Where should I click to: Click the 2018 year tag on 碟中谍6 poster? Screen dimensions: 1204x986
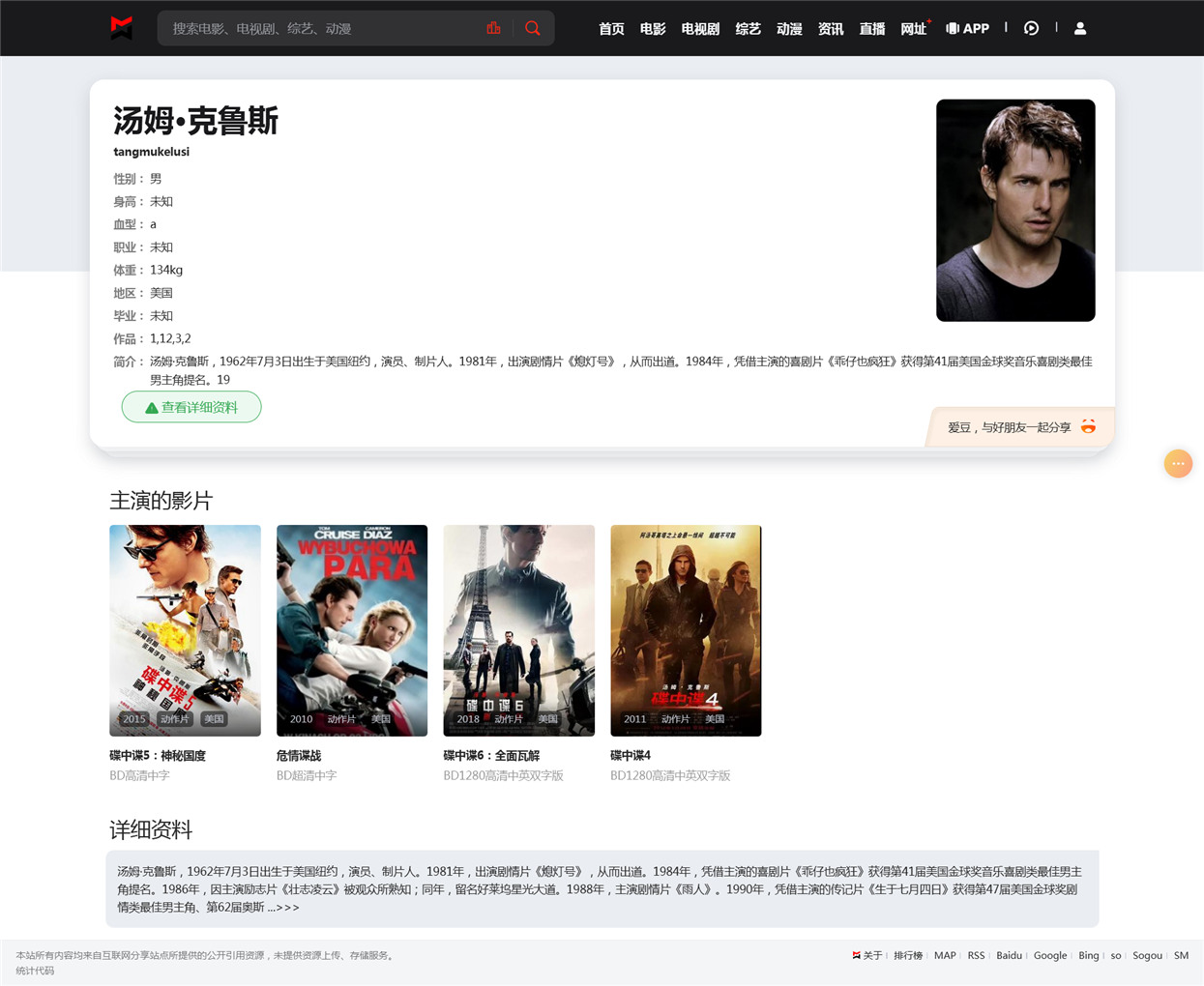point(468,719)
